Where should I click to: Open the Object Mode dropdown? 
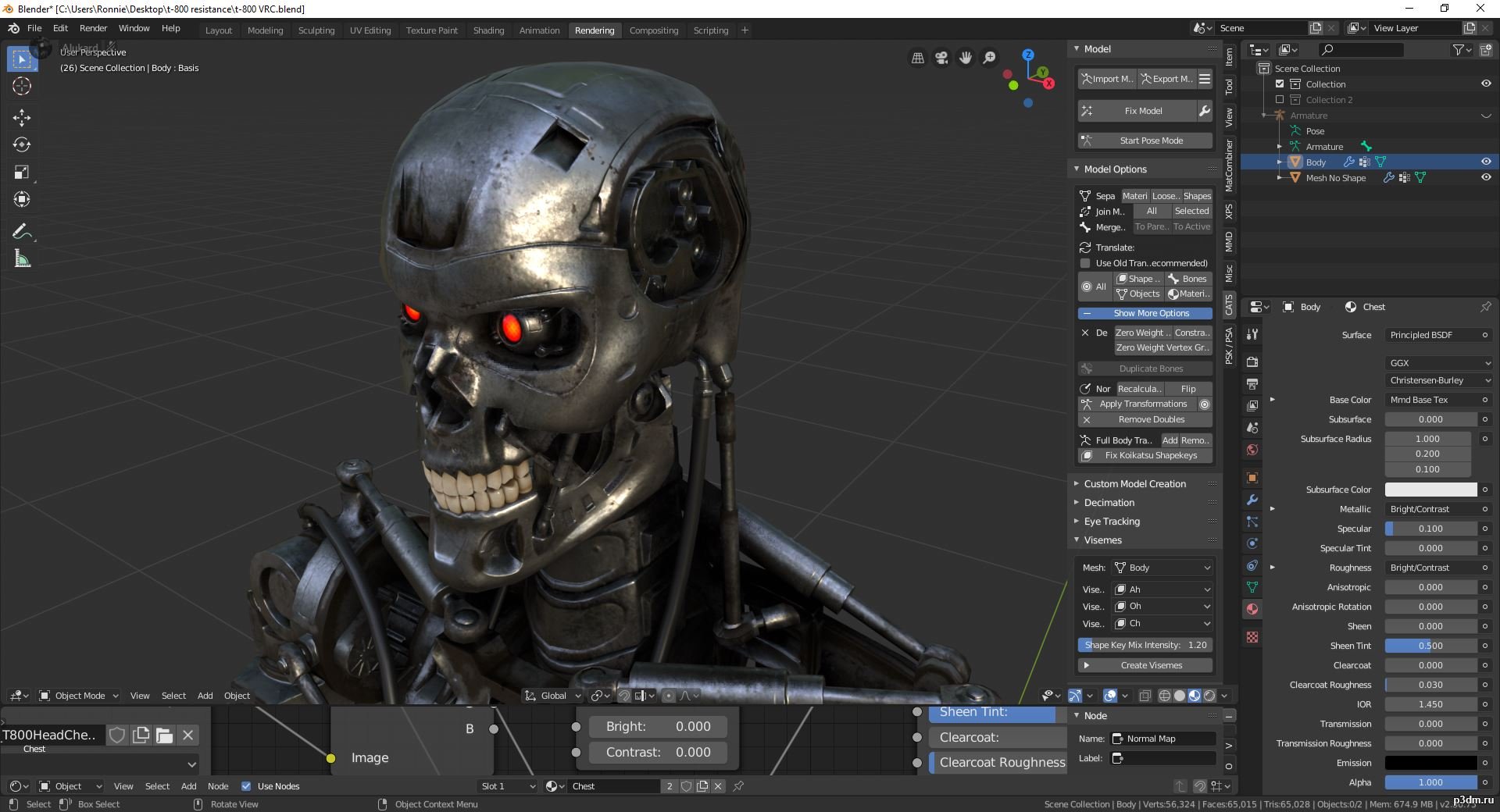tap(79, 696)
